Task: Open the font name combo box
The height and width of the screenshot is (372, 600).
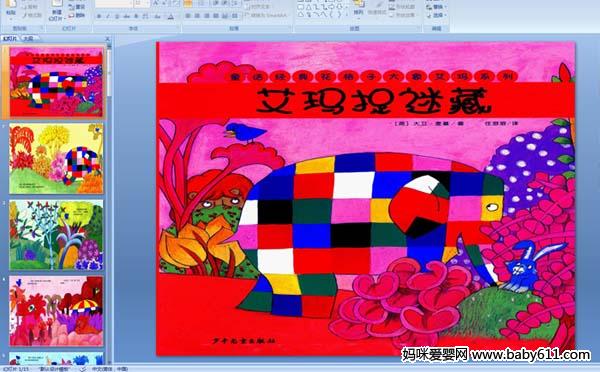Action: 114,3
